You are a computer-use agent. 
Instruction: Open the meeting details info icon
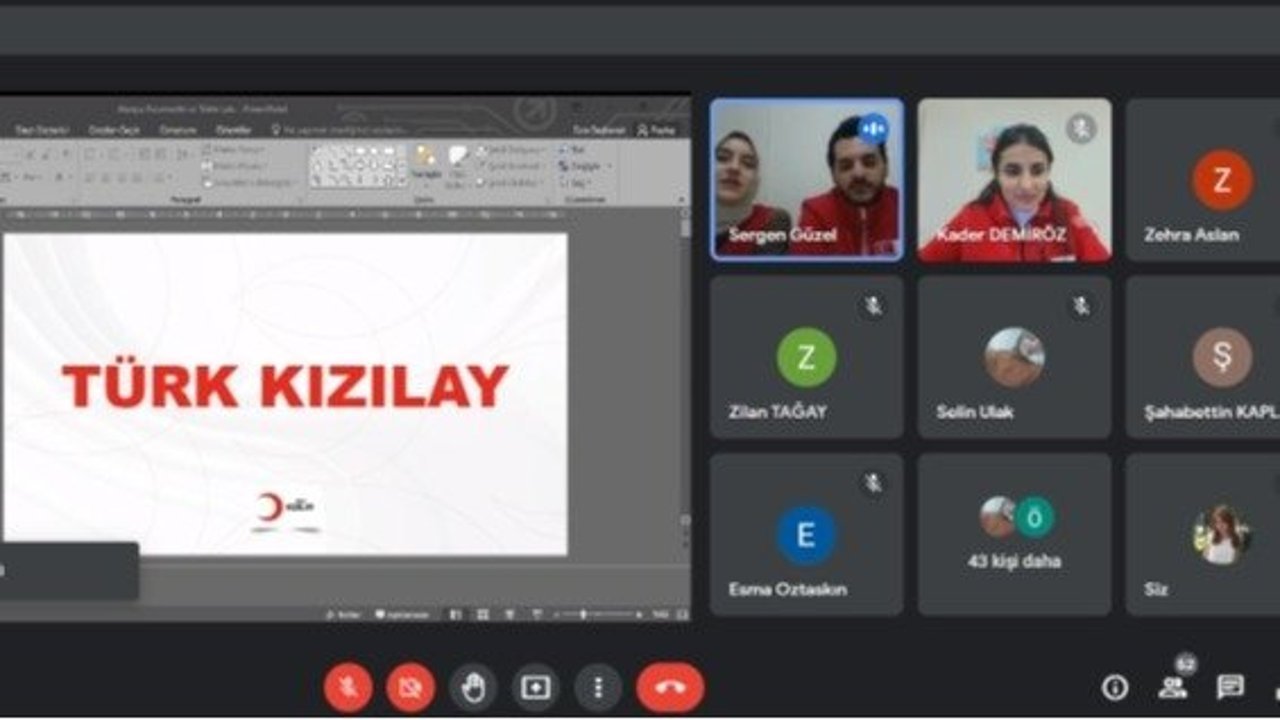tap(1114, 687)
